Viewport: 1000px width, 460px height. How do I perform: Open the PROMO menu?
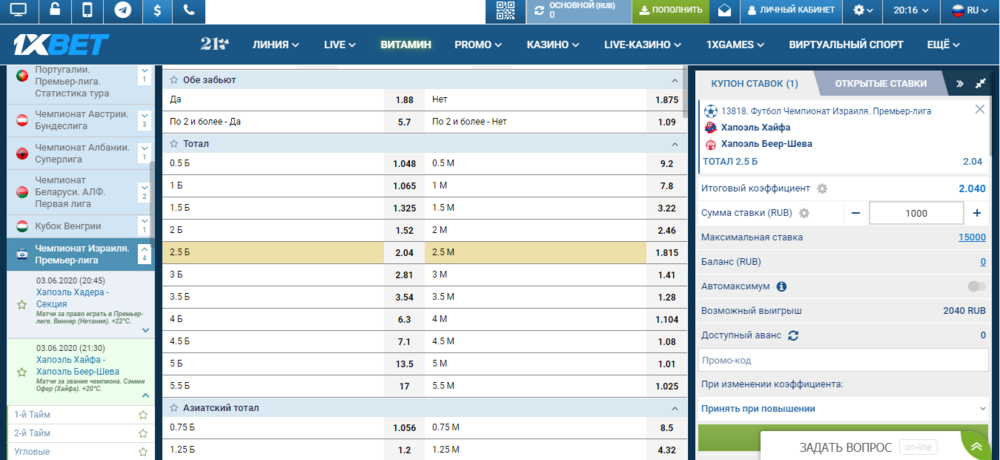(x=478, y=45)
